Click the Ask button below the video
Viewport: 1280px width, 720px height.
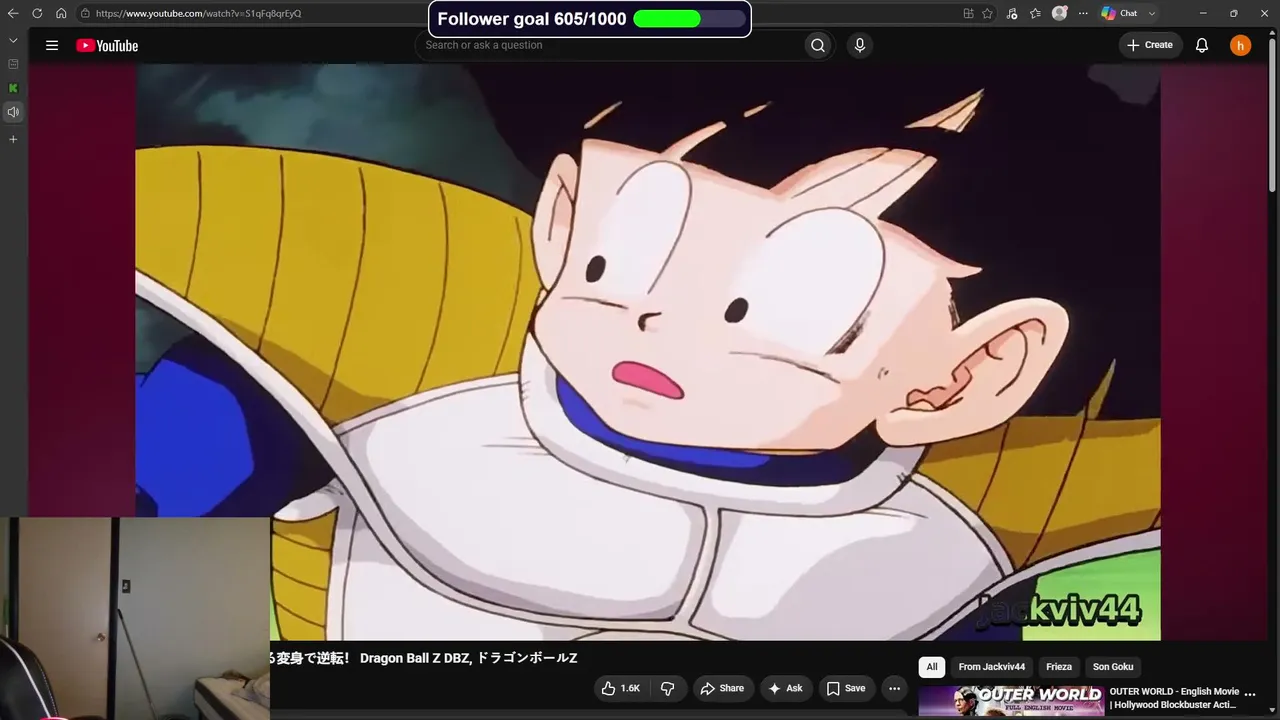tap(785, 688)
